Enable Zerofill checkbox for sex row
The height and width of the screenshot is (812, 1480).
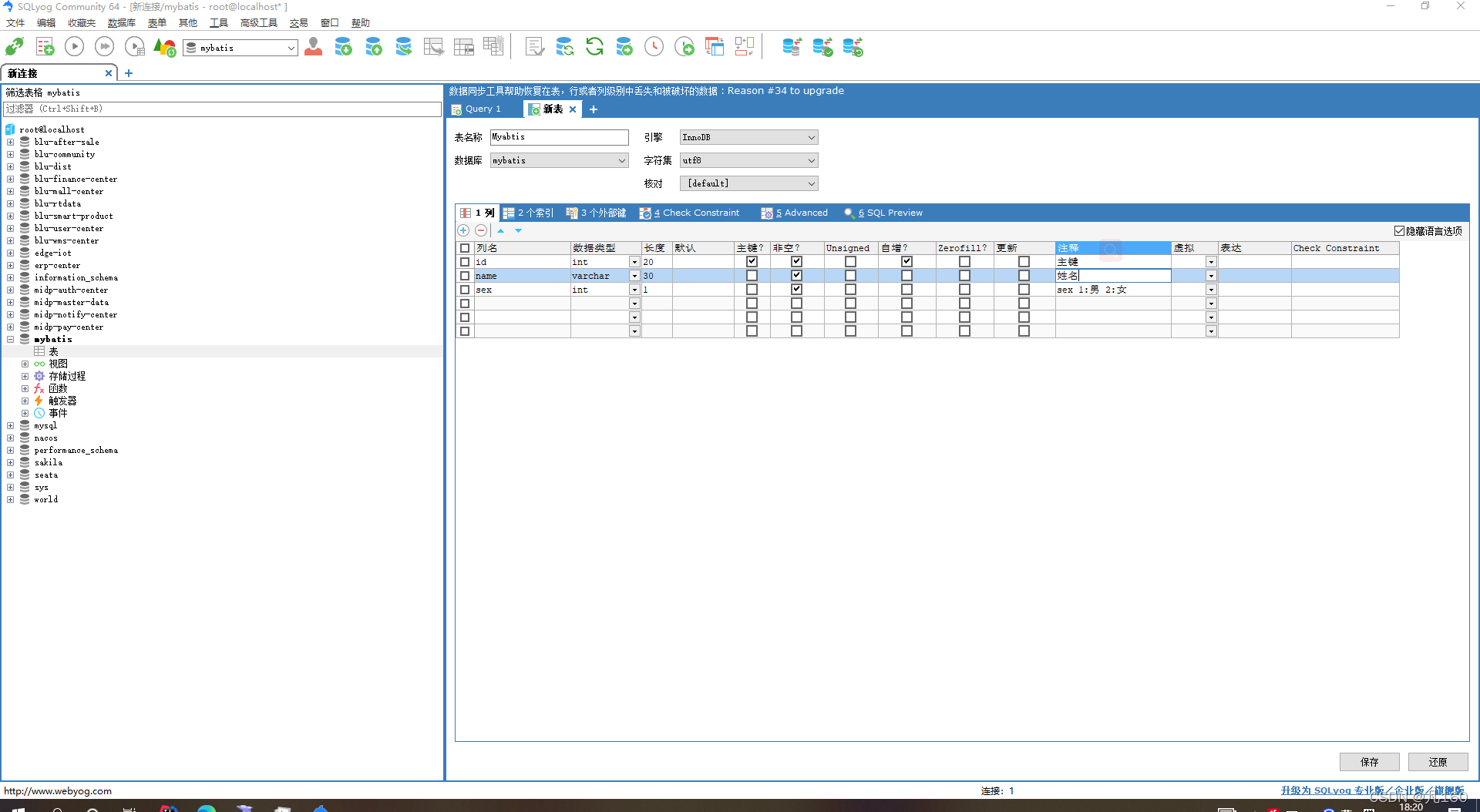tap(964, 290)
